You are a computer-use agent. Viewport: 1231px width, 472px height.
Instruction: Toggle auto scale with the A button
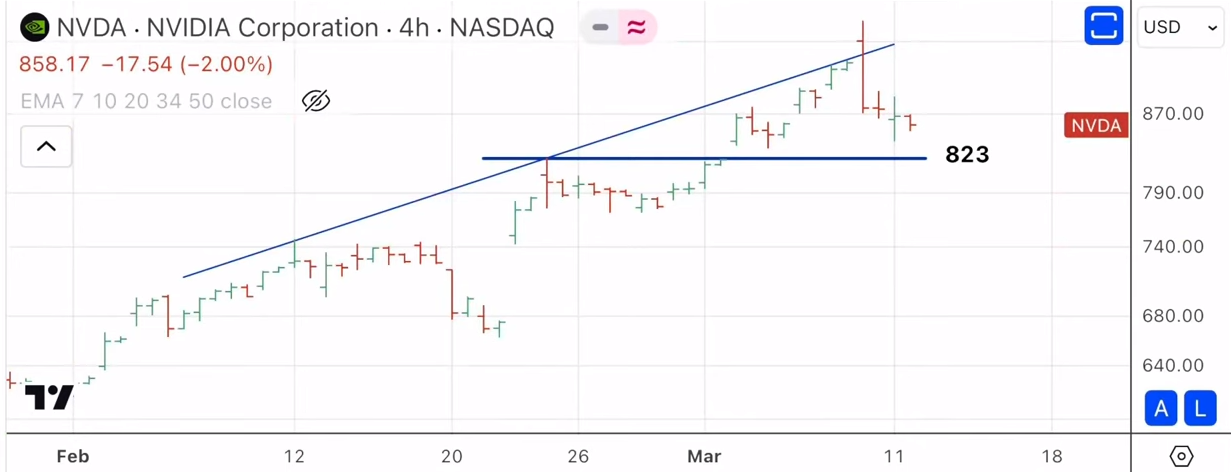pyautogui.click(x=1161, y=408)
